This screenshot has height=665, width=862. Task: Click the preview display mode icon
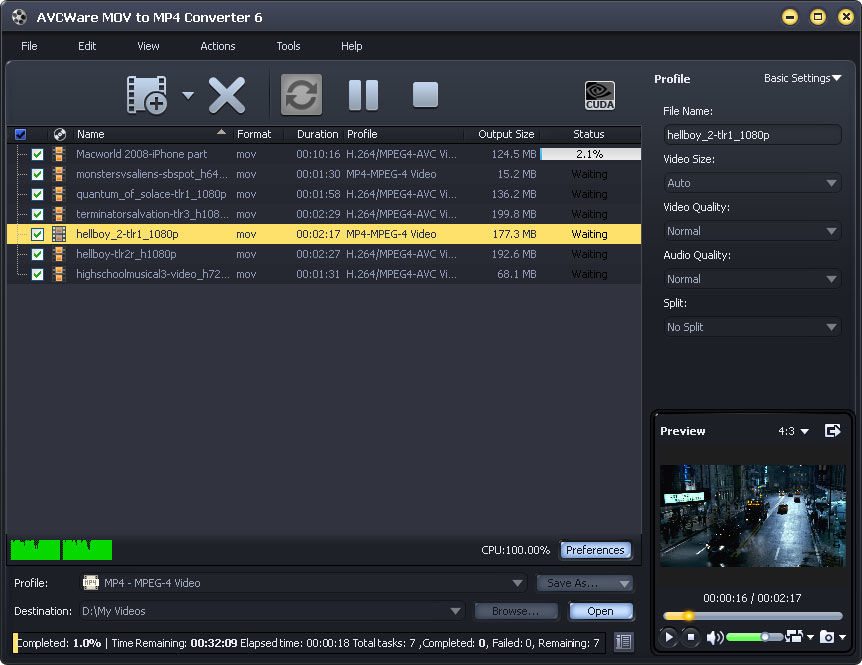[x=794, y=636]
